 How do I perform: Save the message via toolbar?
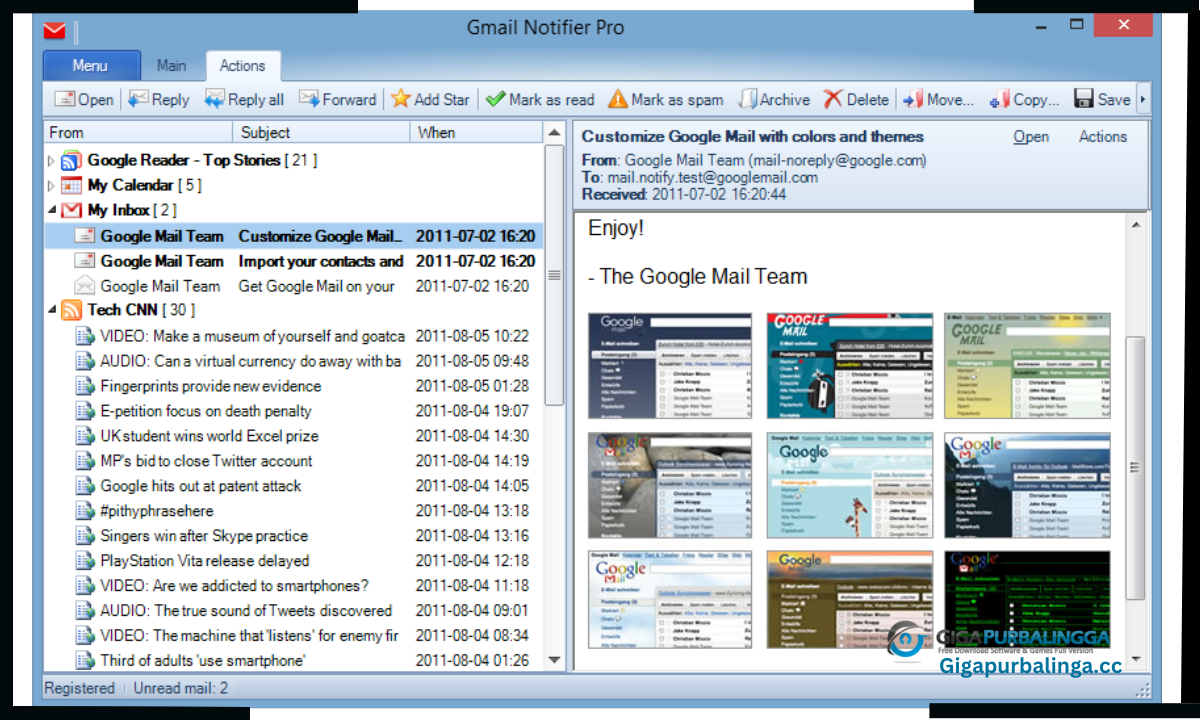click(1102, 99)
